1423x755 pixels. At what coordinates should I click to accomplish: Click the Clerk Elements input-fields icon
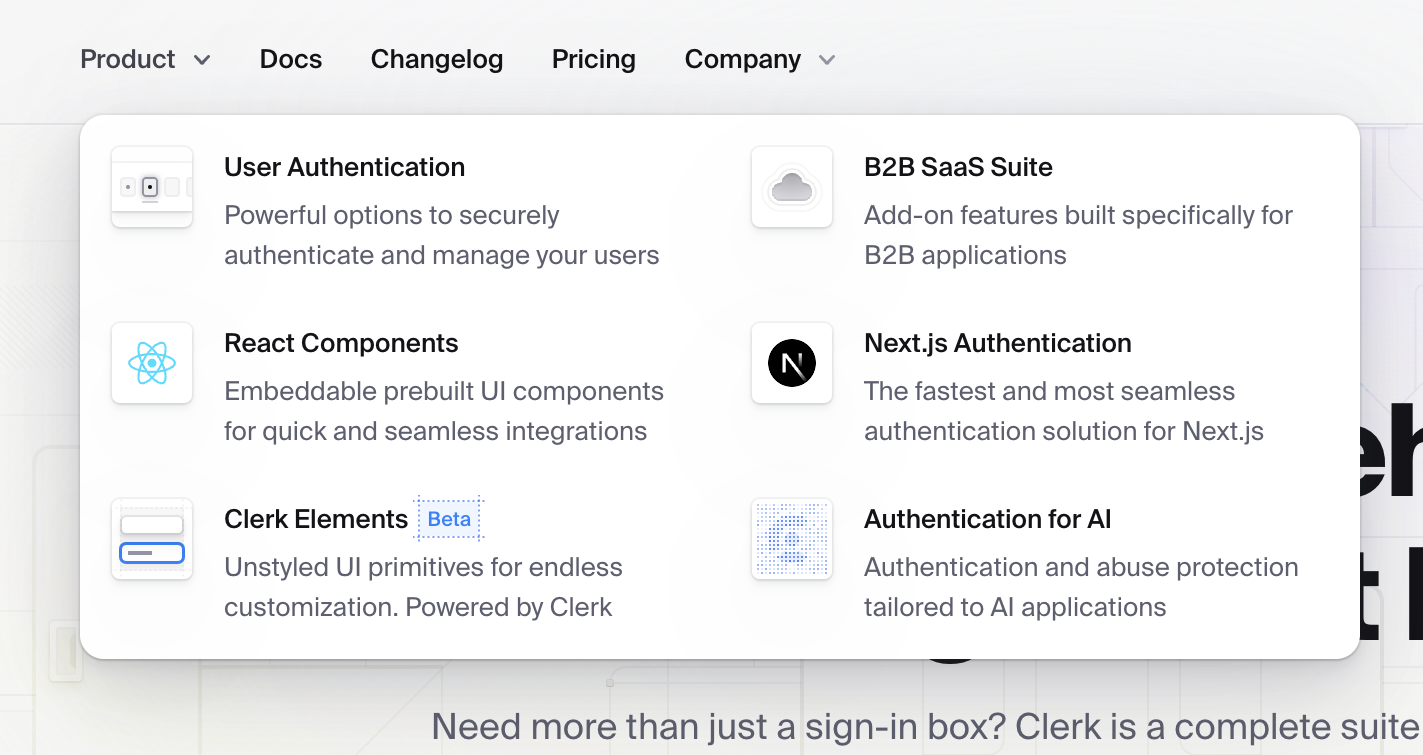pyautogui.click(x=152, y=539)
